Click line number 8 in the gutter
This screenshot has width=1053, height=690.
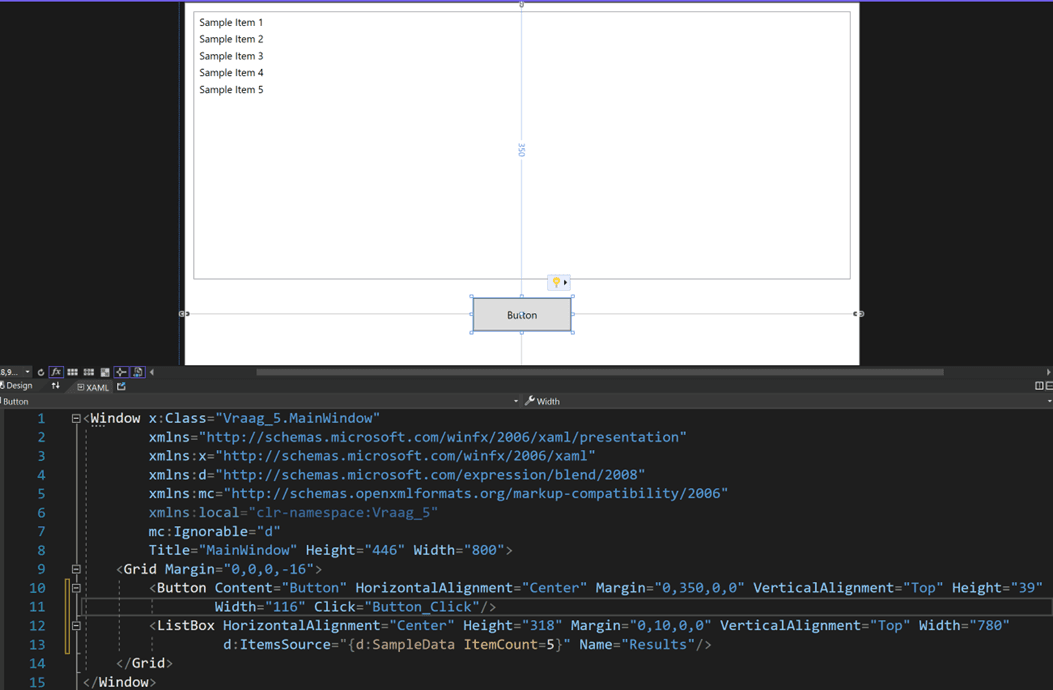[x=41, y=550]
